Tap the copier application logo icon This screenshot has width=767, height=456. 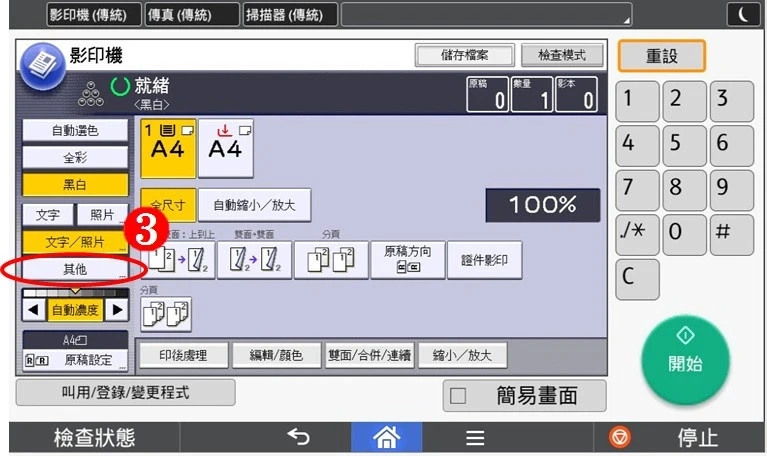(x=43, y=66)
